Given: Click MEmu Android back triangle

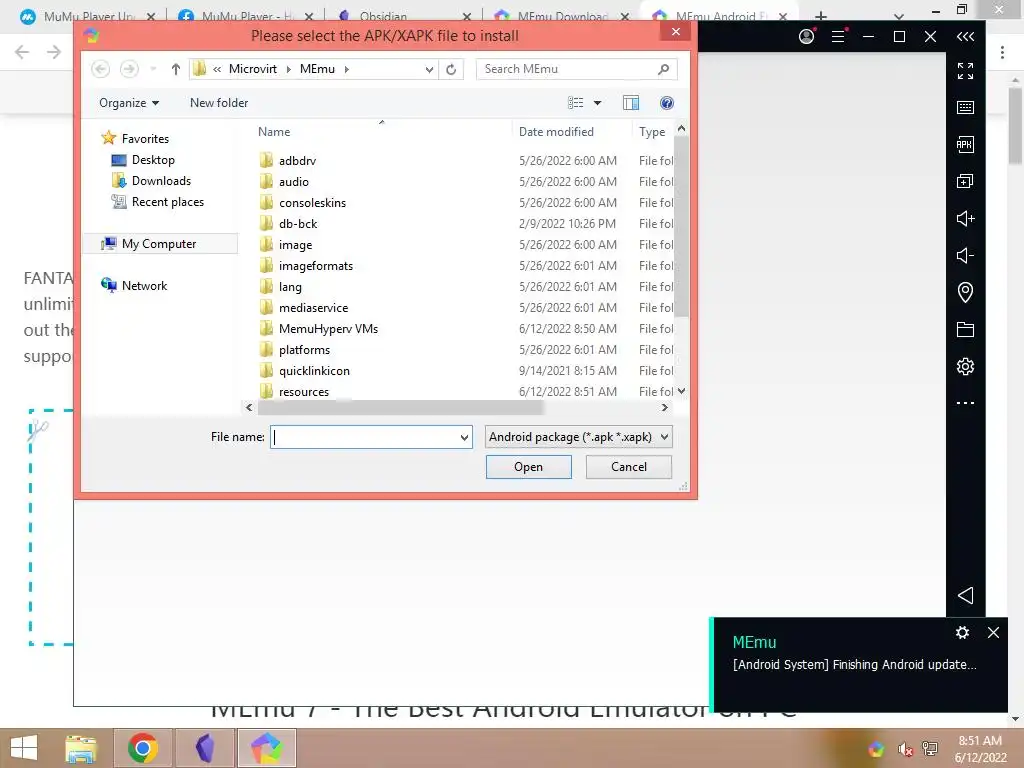Looking at the screenshot, I should [965, 595].
